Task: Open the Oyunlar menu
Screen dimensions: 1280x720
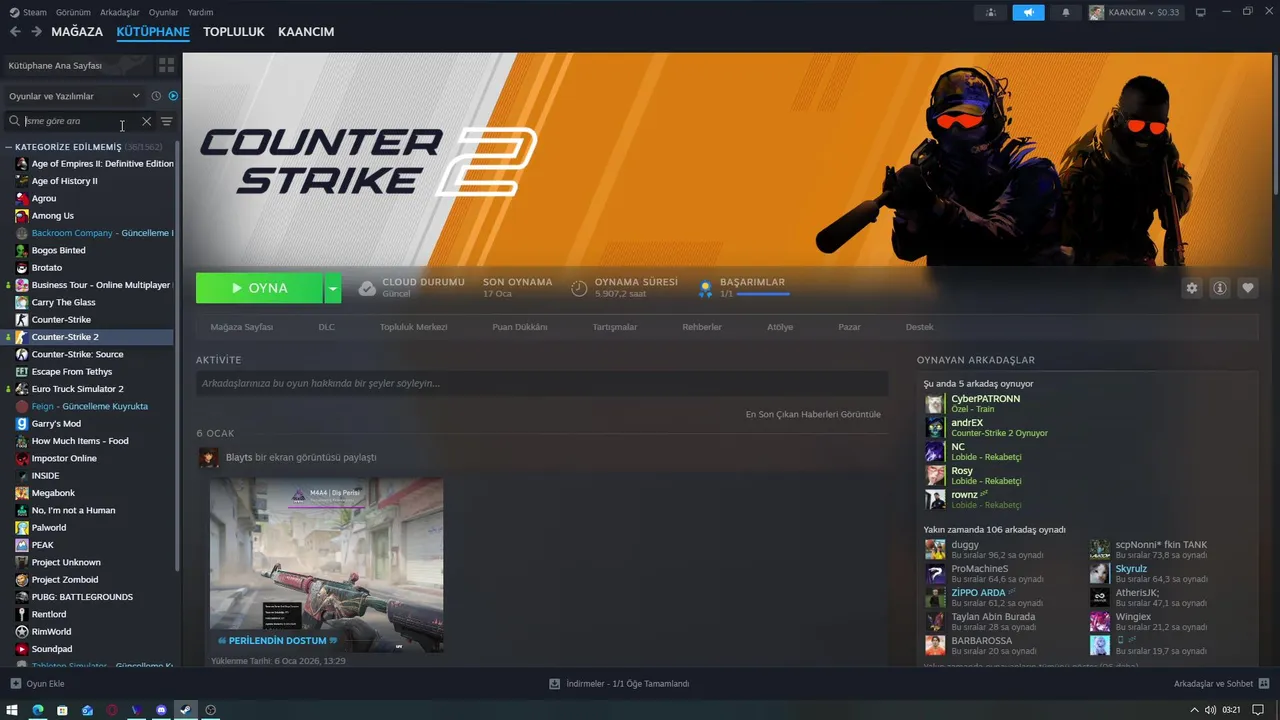Action: point(163,12)
